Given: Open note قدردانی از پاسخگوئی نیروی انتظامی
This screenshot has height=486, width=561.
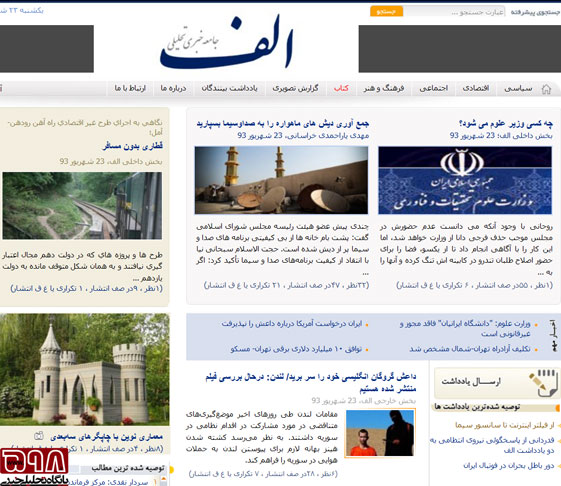Looking at the screenshot, I should click(492, 445).
